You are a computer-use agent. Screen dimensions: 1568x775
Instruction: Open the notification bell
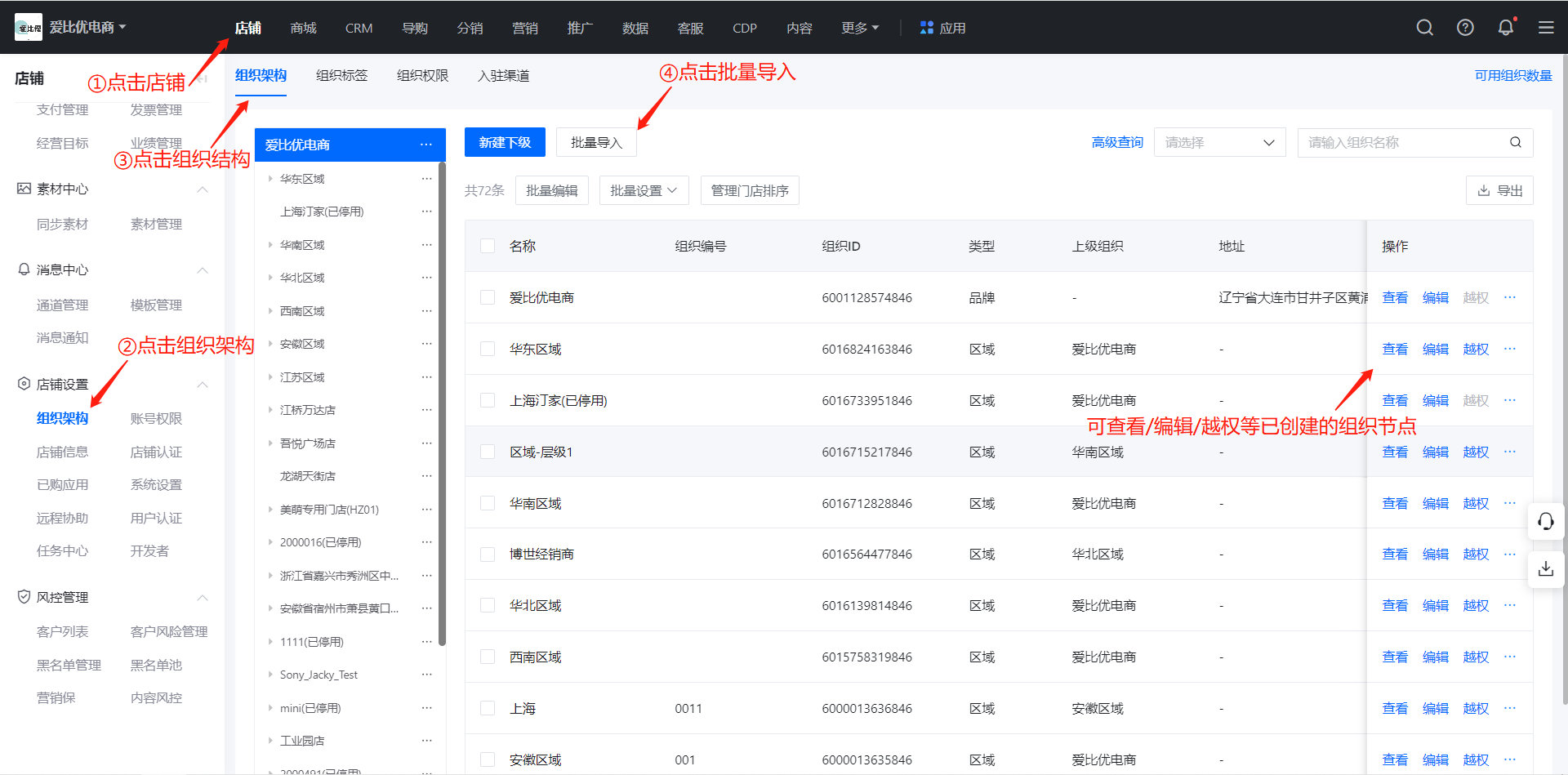(x=1506, y=28)
